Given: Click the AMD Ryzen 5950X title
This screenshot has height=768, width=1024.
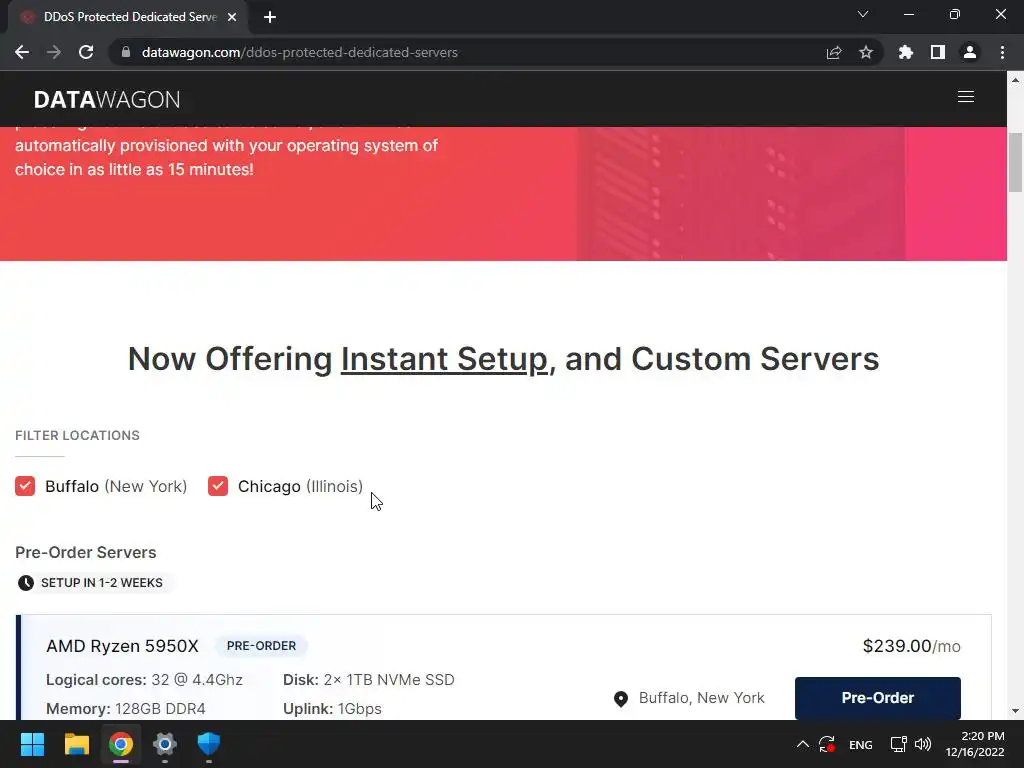Looking at the screenshot, I should point(122,646).
